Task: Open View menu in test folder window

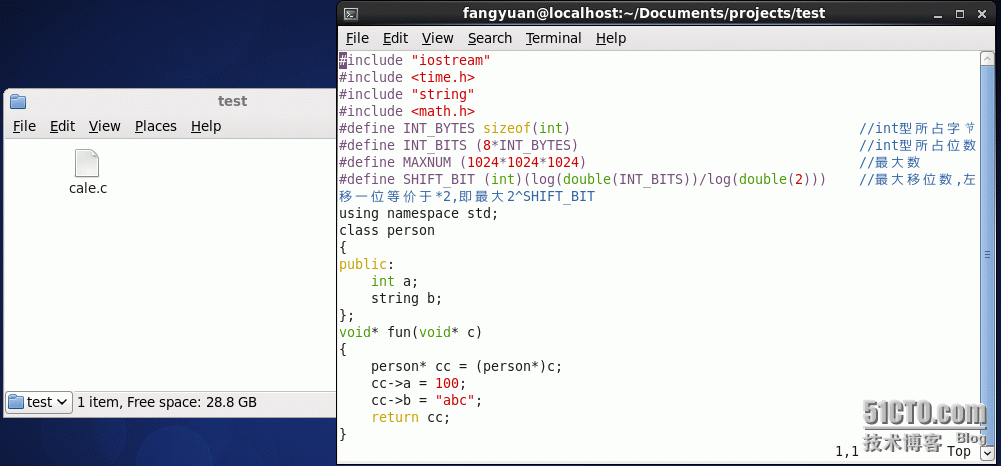Action: click(105, 126)
